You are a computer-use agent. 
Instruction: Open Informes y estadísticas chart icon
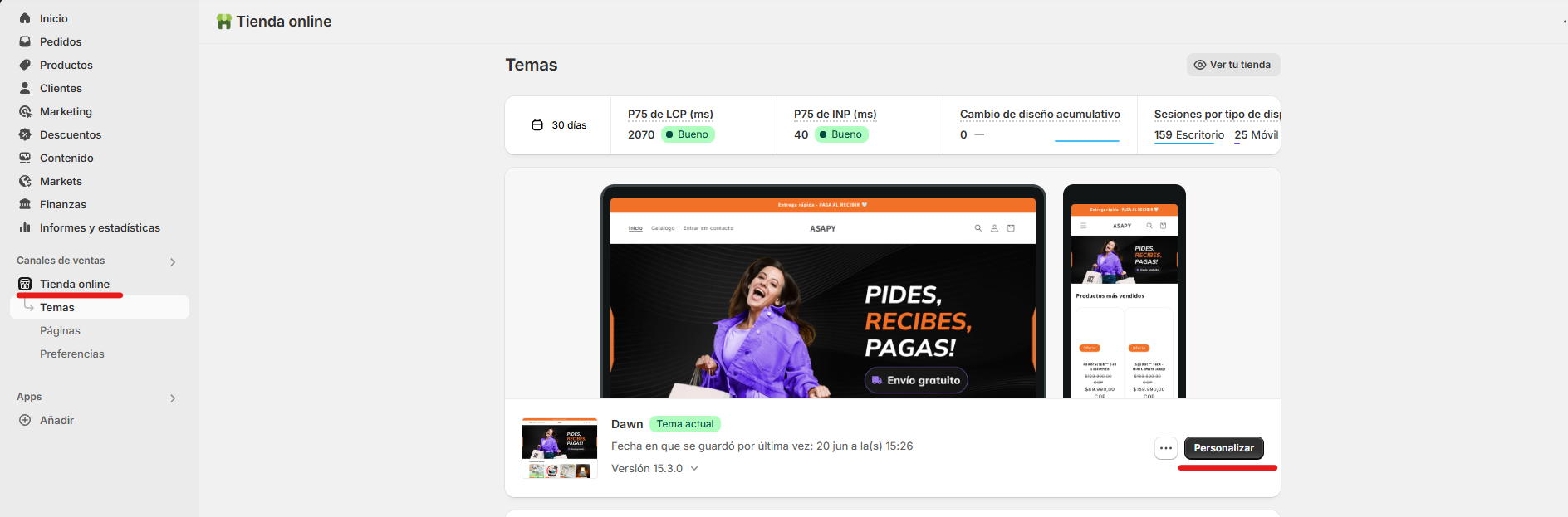(x=25, y=227)
